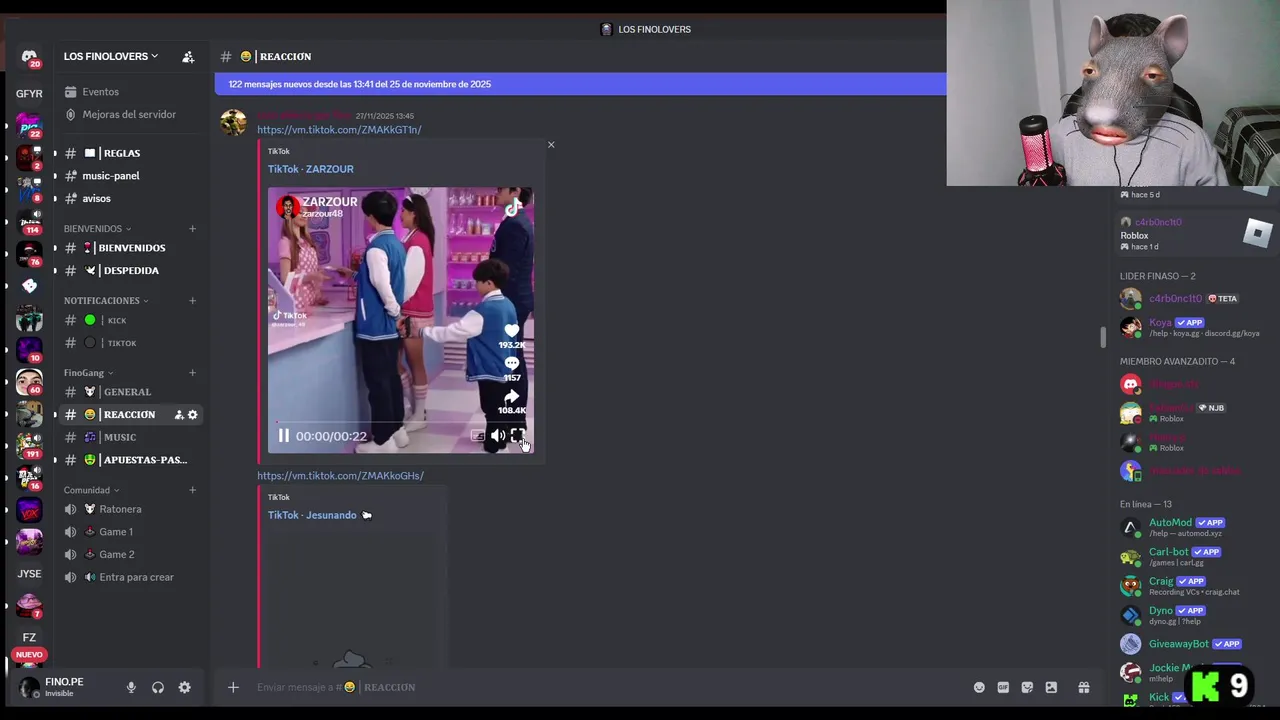
Task: Open Craig bot member entry
Action: coord(1190,586)
